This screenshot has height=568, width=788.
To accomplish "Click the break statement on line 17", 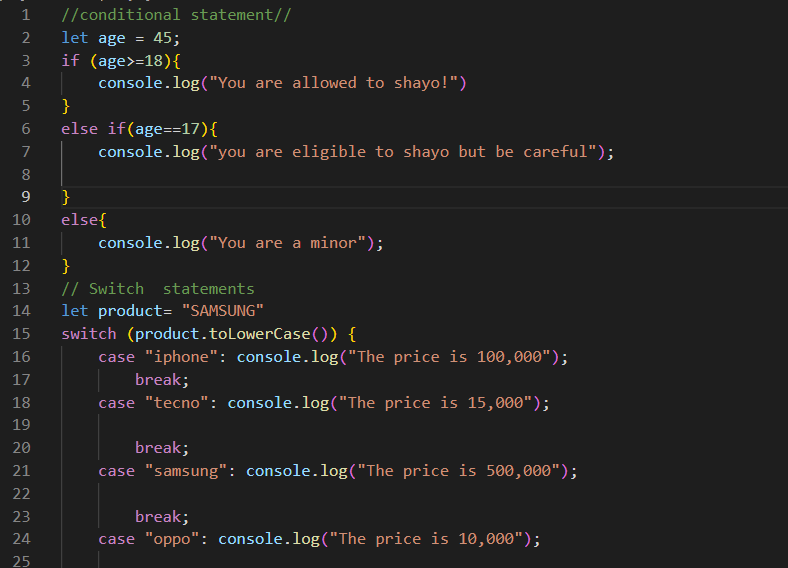I will point(161,380).
